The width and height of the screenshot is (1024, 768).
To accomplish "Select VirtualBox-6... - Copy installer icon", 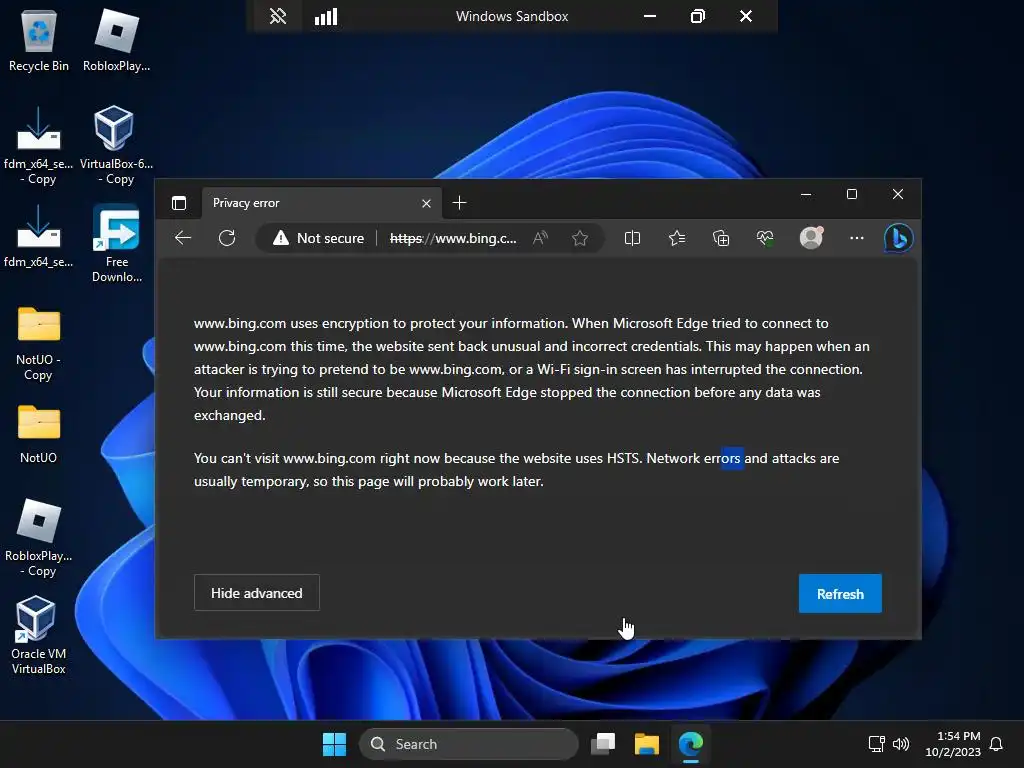I will (116, 146).
